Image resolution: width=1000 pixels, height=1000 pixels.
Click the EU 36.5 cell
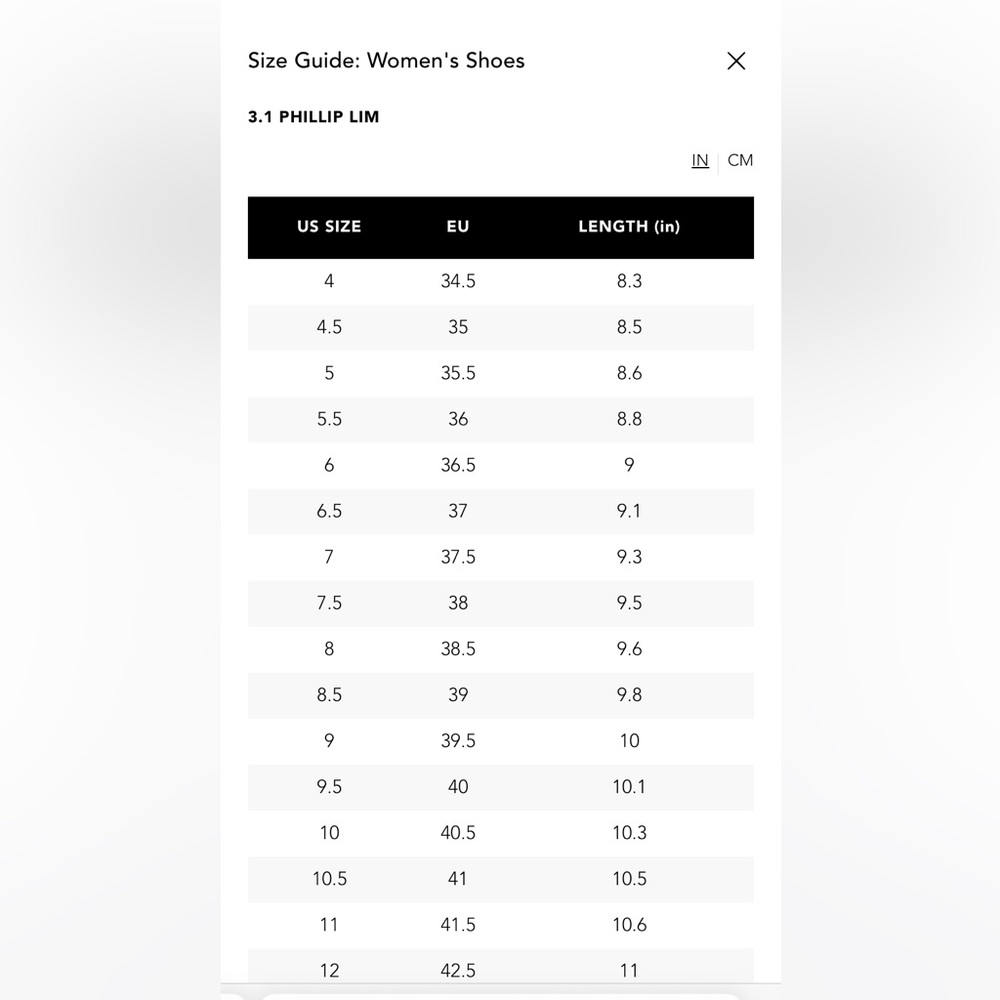tap(458, 465)
